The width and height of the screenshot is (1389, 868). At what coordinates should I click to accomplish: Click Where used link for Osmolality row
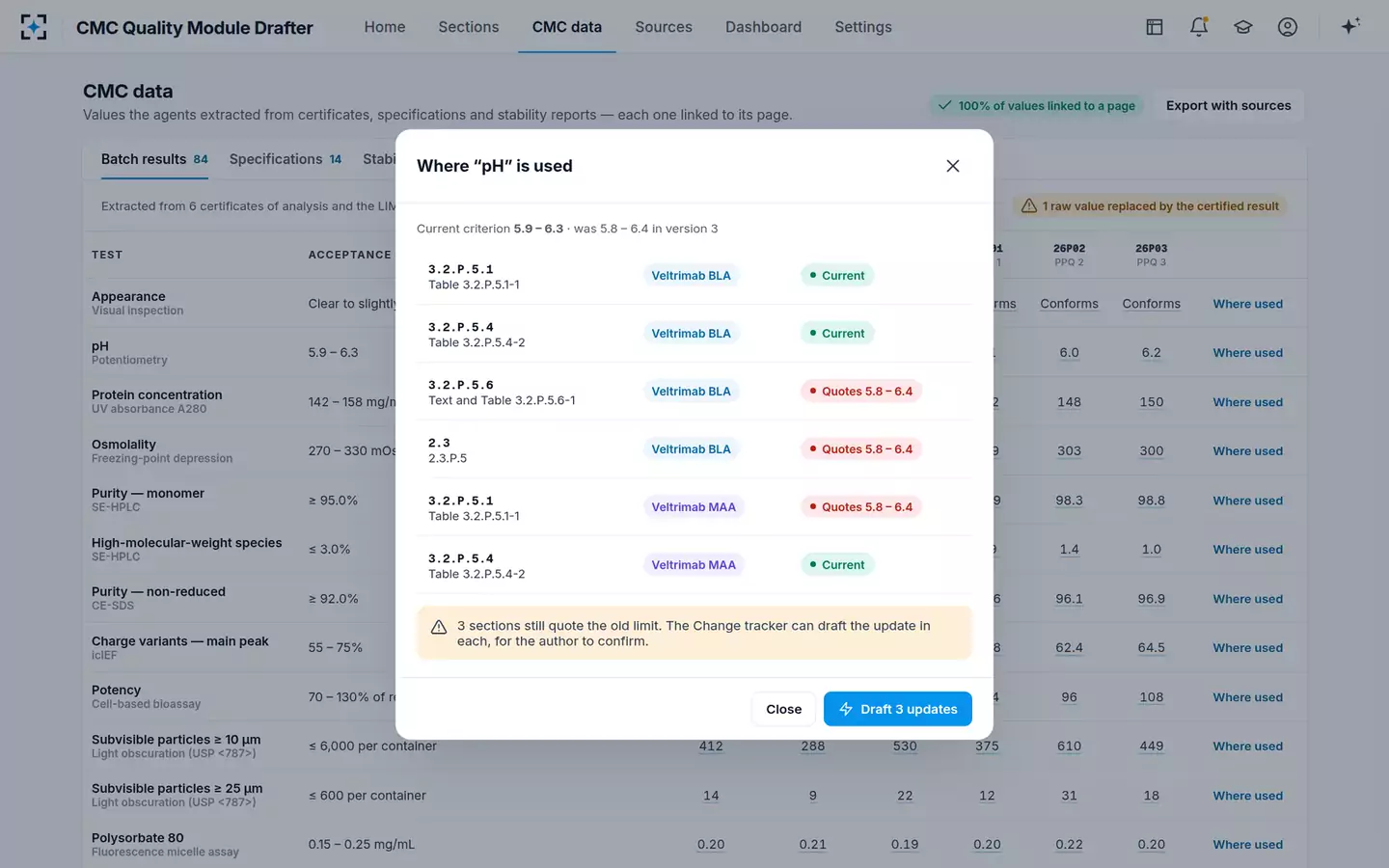[x=1248, y=451]
